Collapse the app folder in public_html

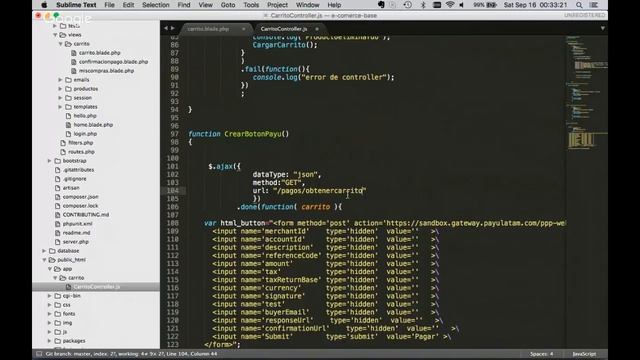(x=50, y=269)
